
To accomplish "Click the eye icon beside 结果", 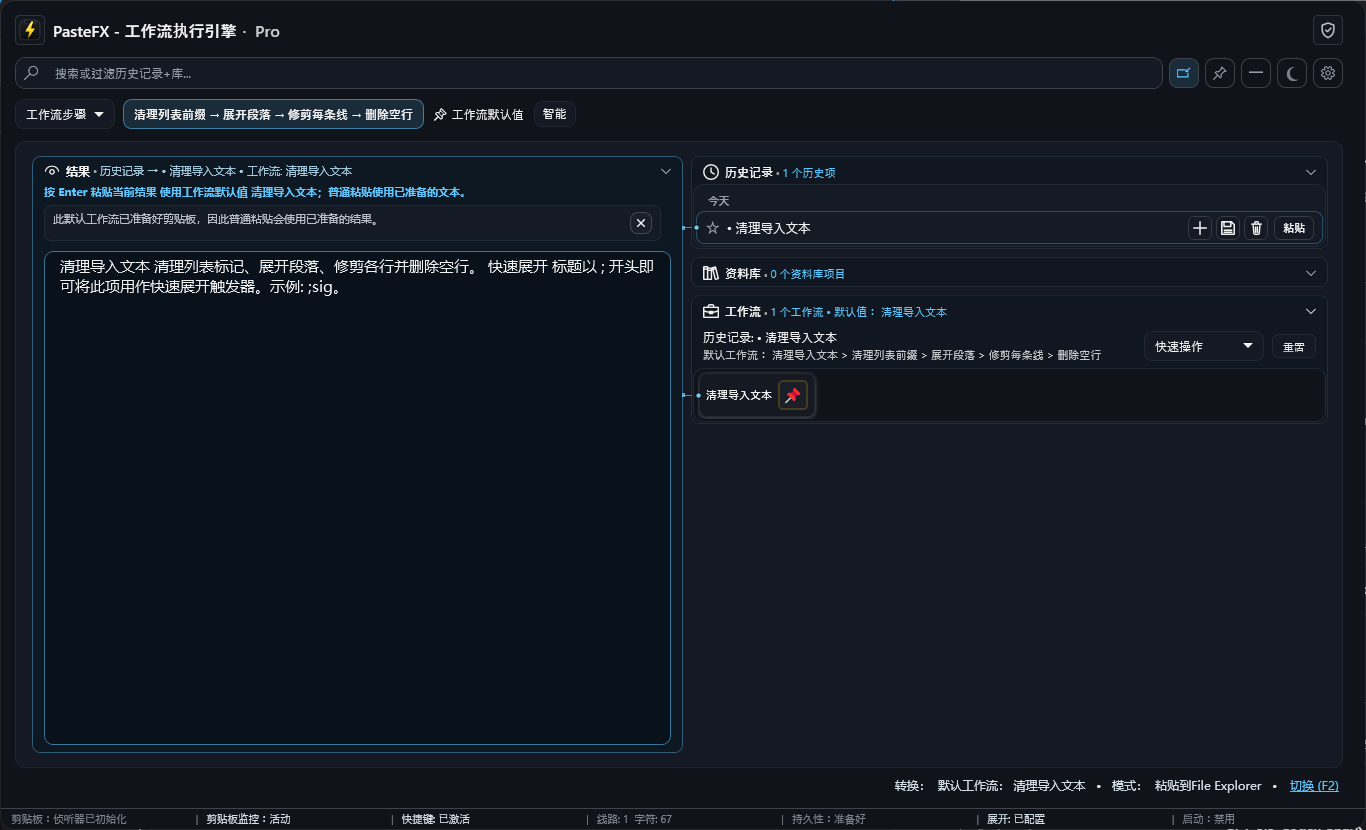I will (53, 171).
